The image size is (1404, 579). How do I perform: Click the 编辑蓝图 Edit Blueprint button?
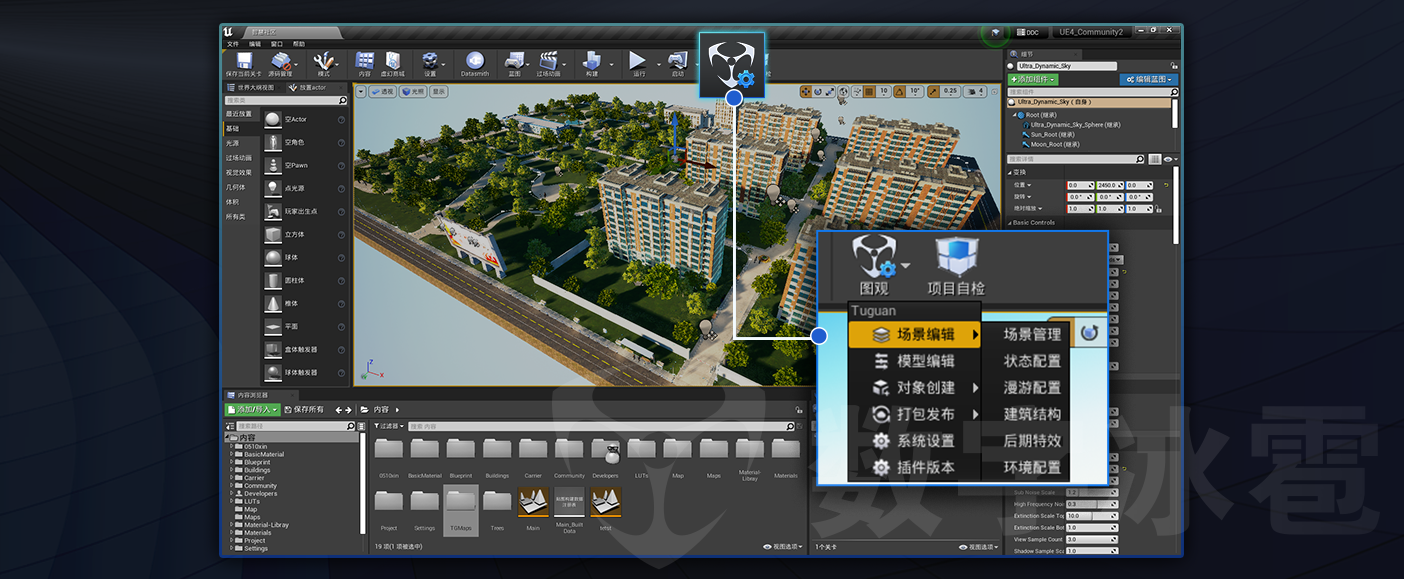1148,79
